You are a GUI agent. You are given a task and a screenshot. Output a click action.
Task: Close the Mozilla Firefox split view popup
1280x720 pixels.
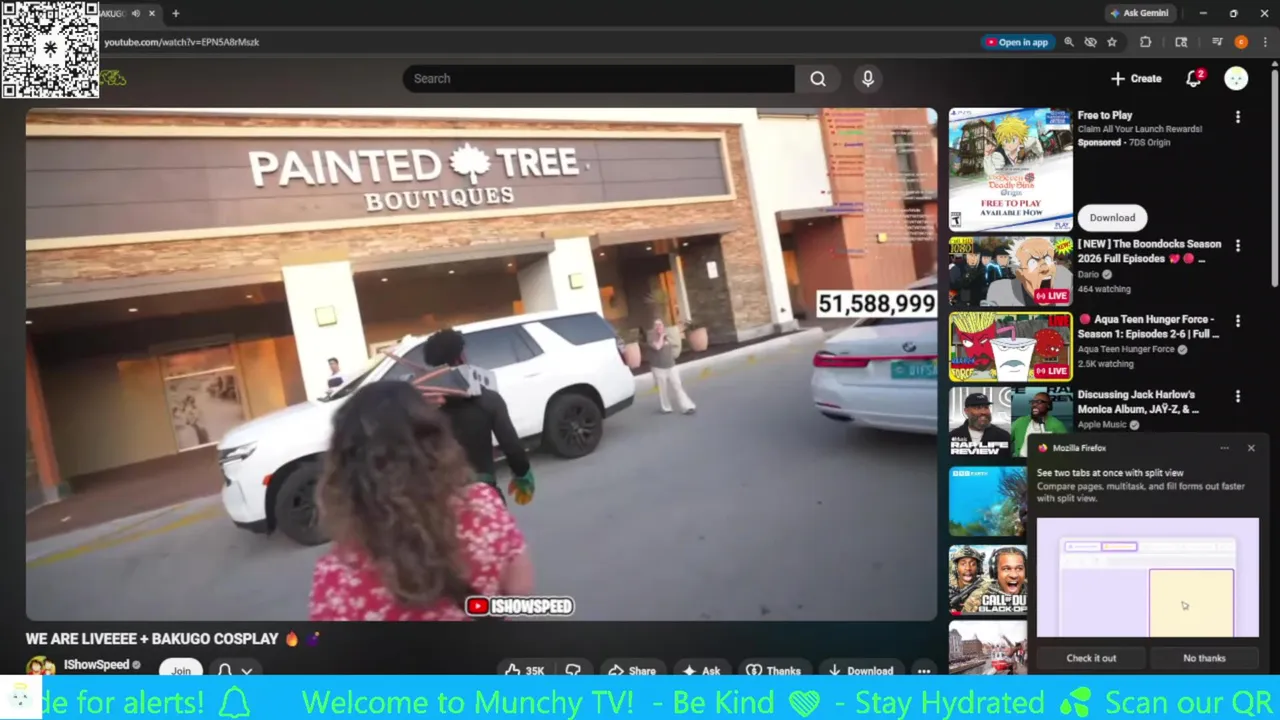pyautogui.click(x=1251, y=448)
